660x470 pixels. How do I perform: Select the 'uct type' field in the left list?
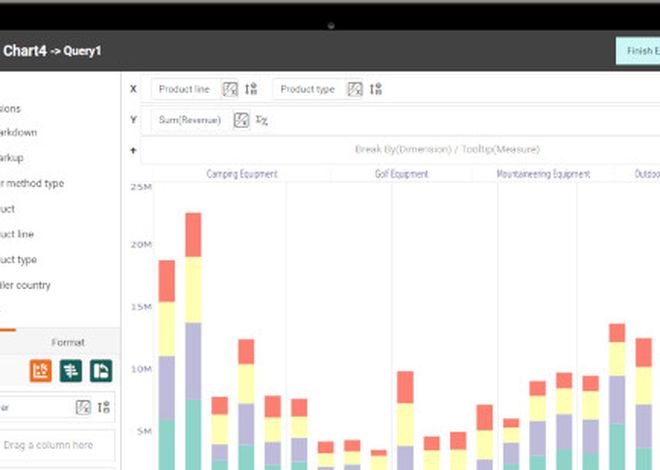coord(19,260)
